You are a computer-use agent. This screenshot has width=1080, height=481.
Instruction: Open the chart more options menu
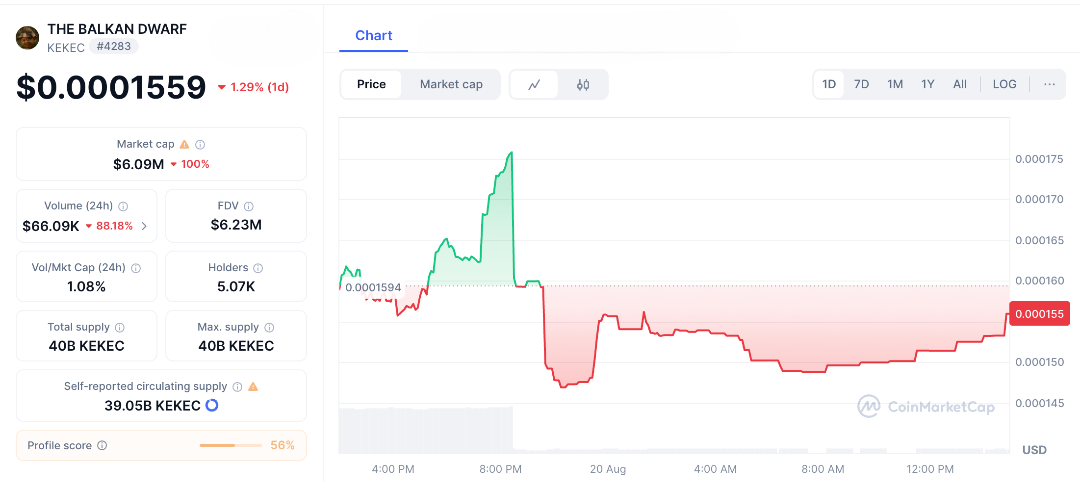(x=1049, y=84)
